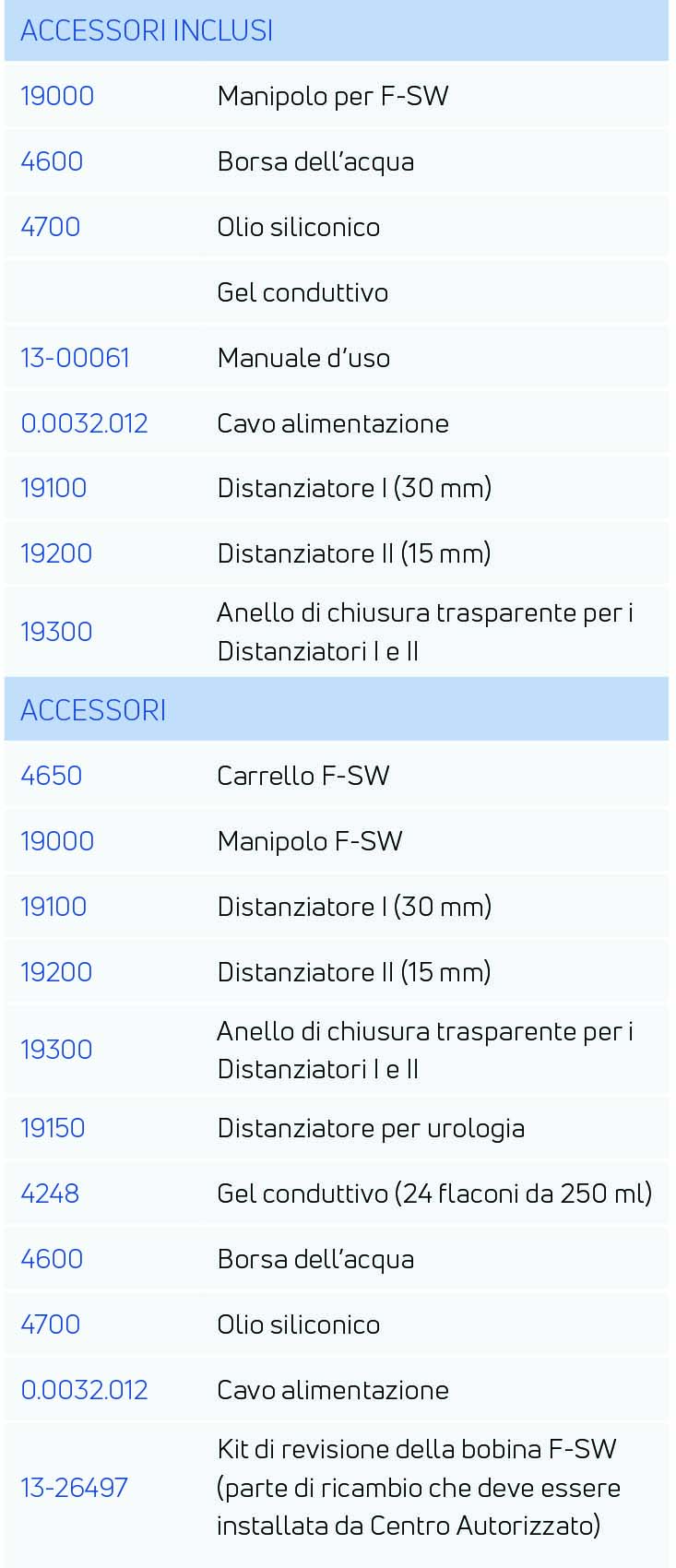The width and height of the screenshot is (676, 1568).
Task: Open product code 4650 Carrello F-SW
Action: 52,775
